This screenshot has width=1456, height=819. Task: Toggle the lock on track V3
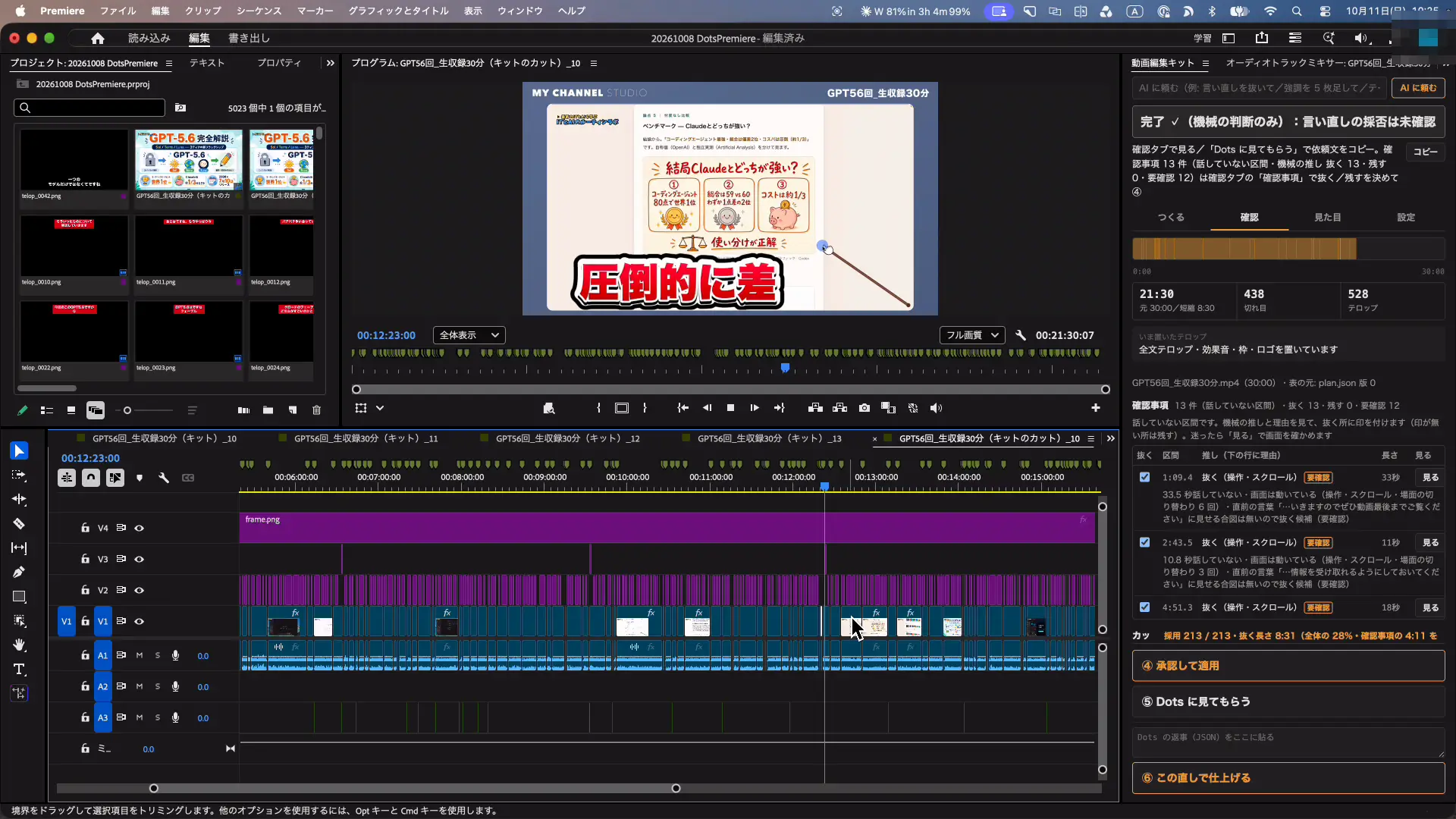(x=86, y=559)
